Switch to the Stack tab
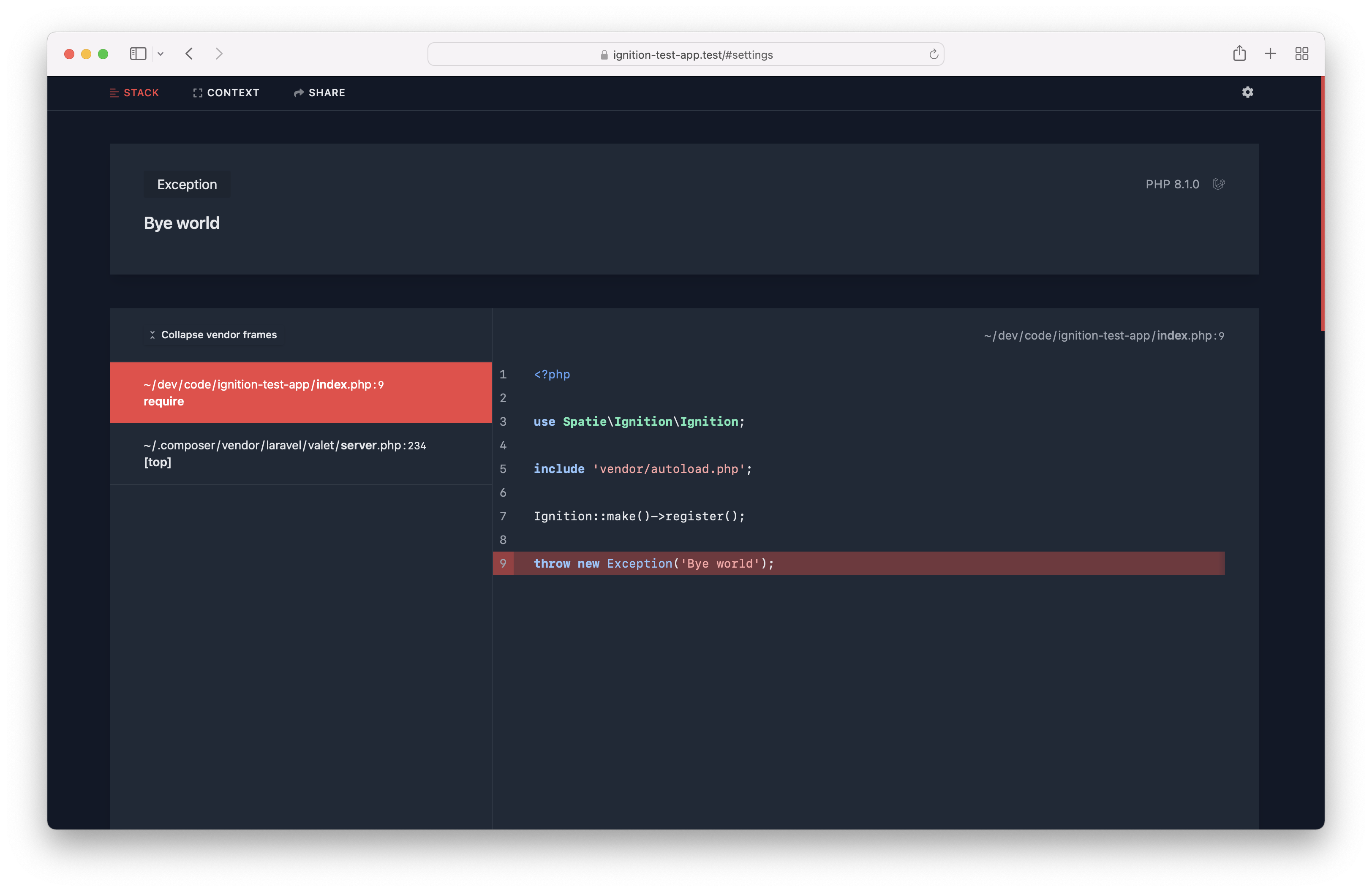 pyautogui.click(x=134, y=93)
